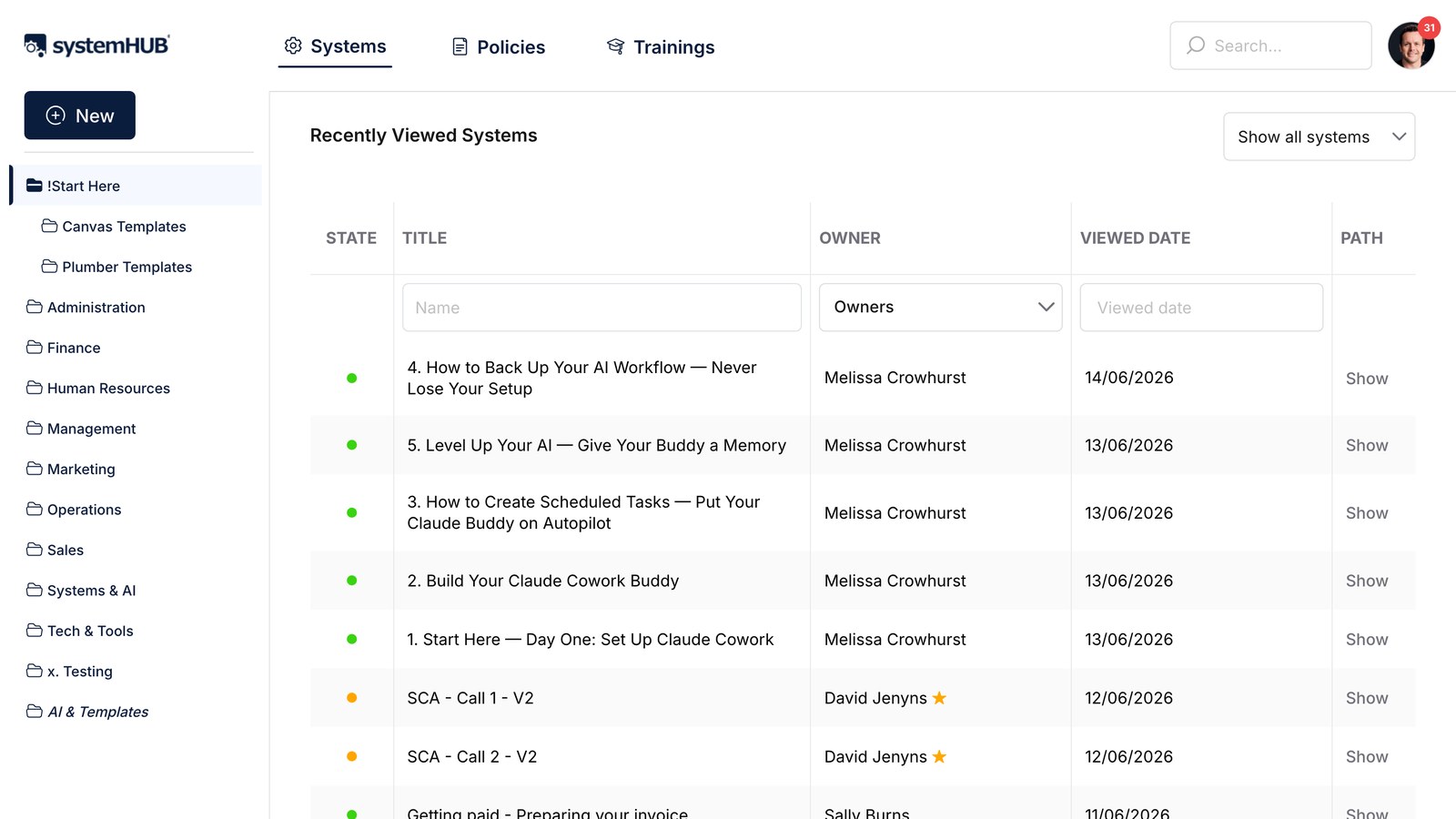This screenshot has height=819, width=1456.
Task: Click the Tech & Tools folder icon
Action: pos(35,630)
